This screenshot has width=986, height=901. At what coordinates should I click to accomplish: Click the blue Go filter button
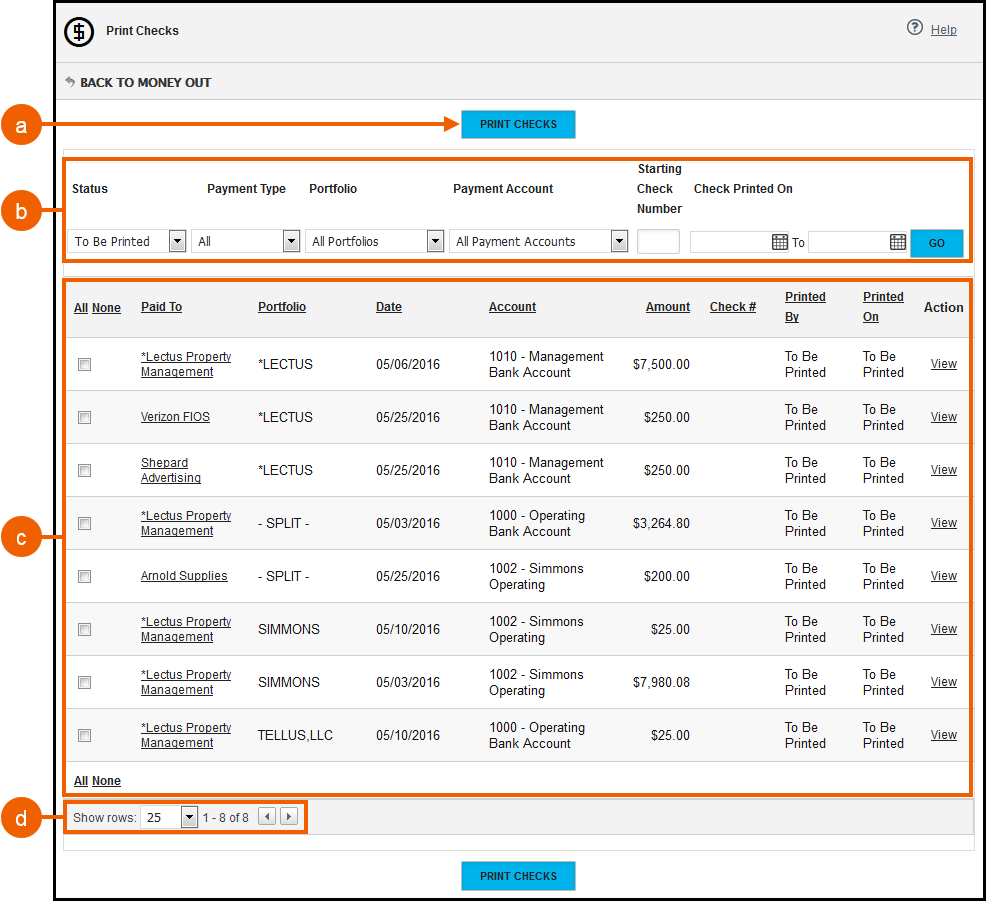coord(936,243)
